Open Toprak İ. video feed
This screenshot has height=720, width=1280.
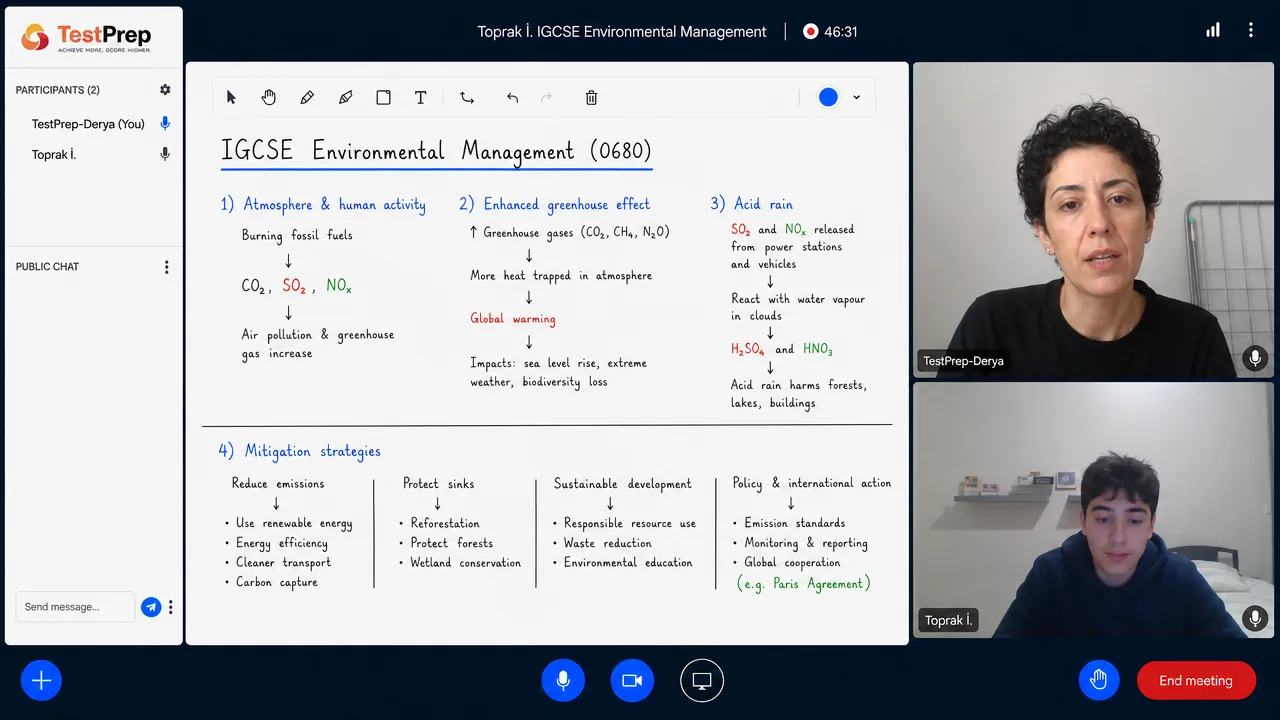pos(1093,510)
